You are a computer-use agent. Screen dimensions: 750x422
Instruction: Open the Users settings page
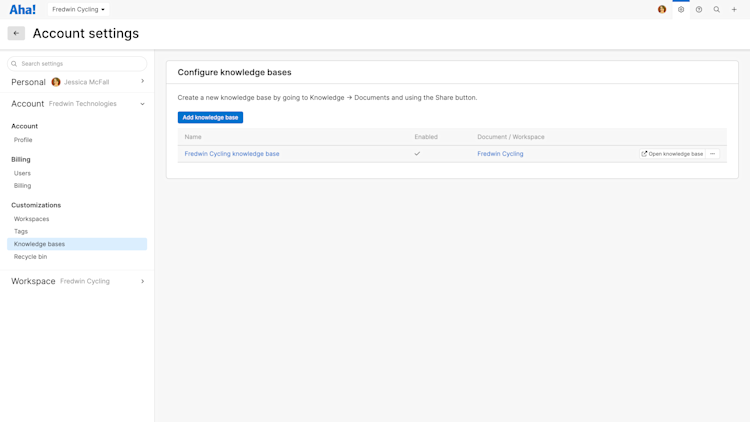(22, 173)
